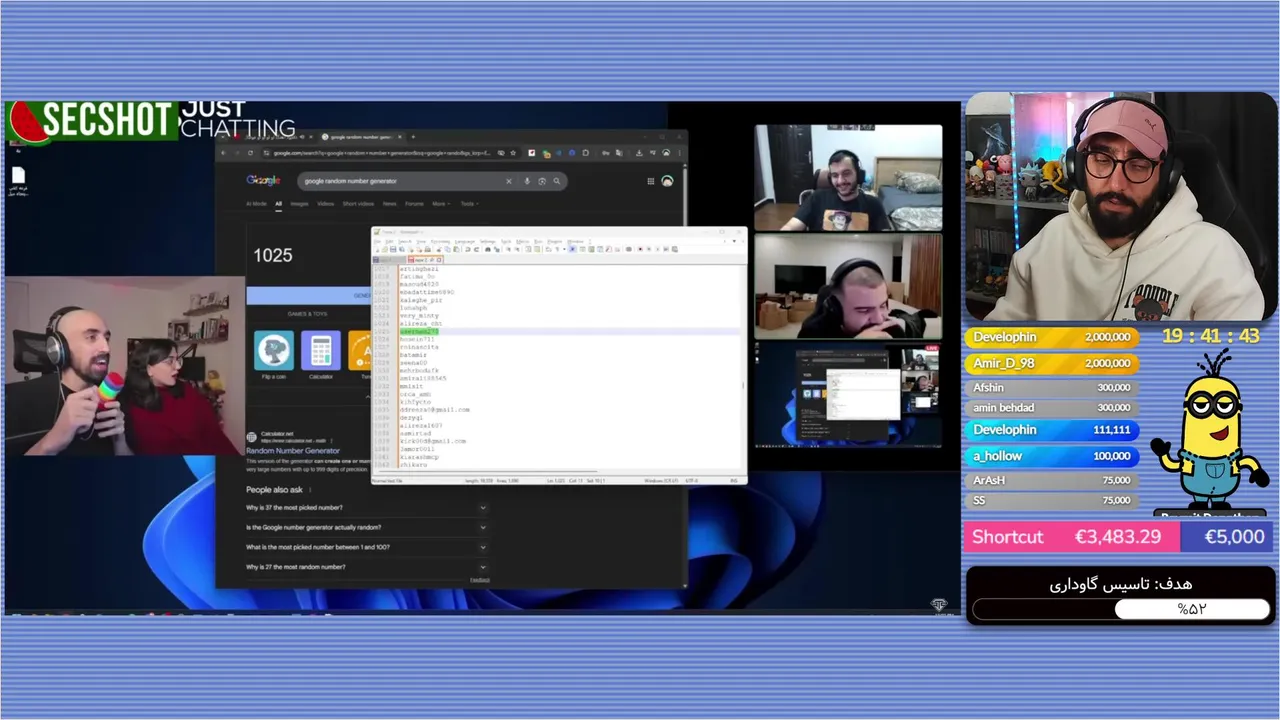The image size is (1280, 720).
Task: Click the Chrome address bar URL
Action: coord(380,153)
